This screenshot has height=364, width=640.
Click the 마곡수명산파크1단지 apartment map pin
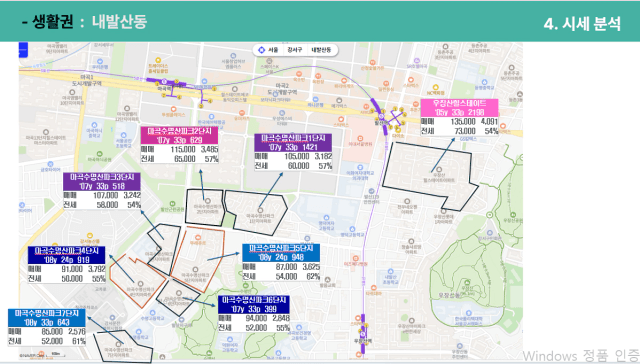(260, 211)
